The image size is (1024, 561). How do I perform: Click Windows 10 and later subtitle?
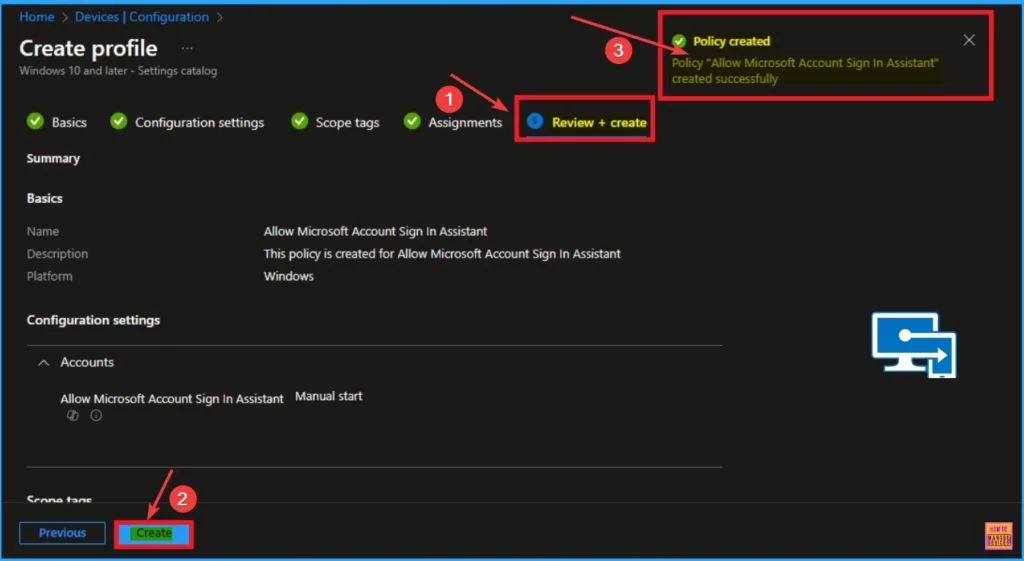118,71
